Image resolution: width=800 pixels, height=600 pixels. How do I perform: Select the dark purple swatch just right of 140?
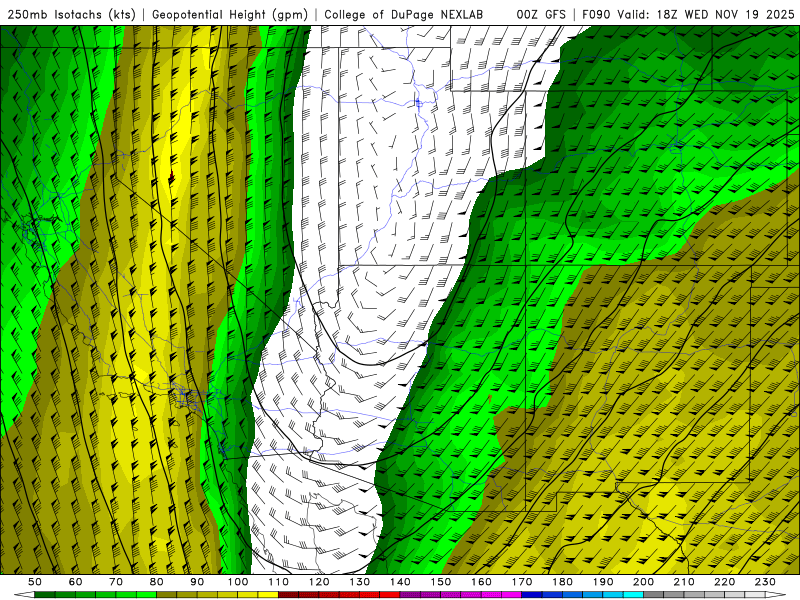[x=410, y=595]
